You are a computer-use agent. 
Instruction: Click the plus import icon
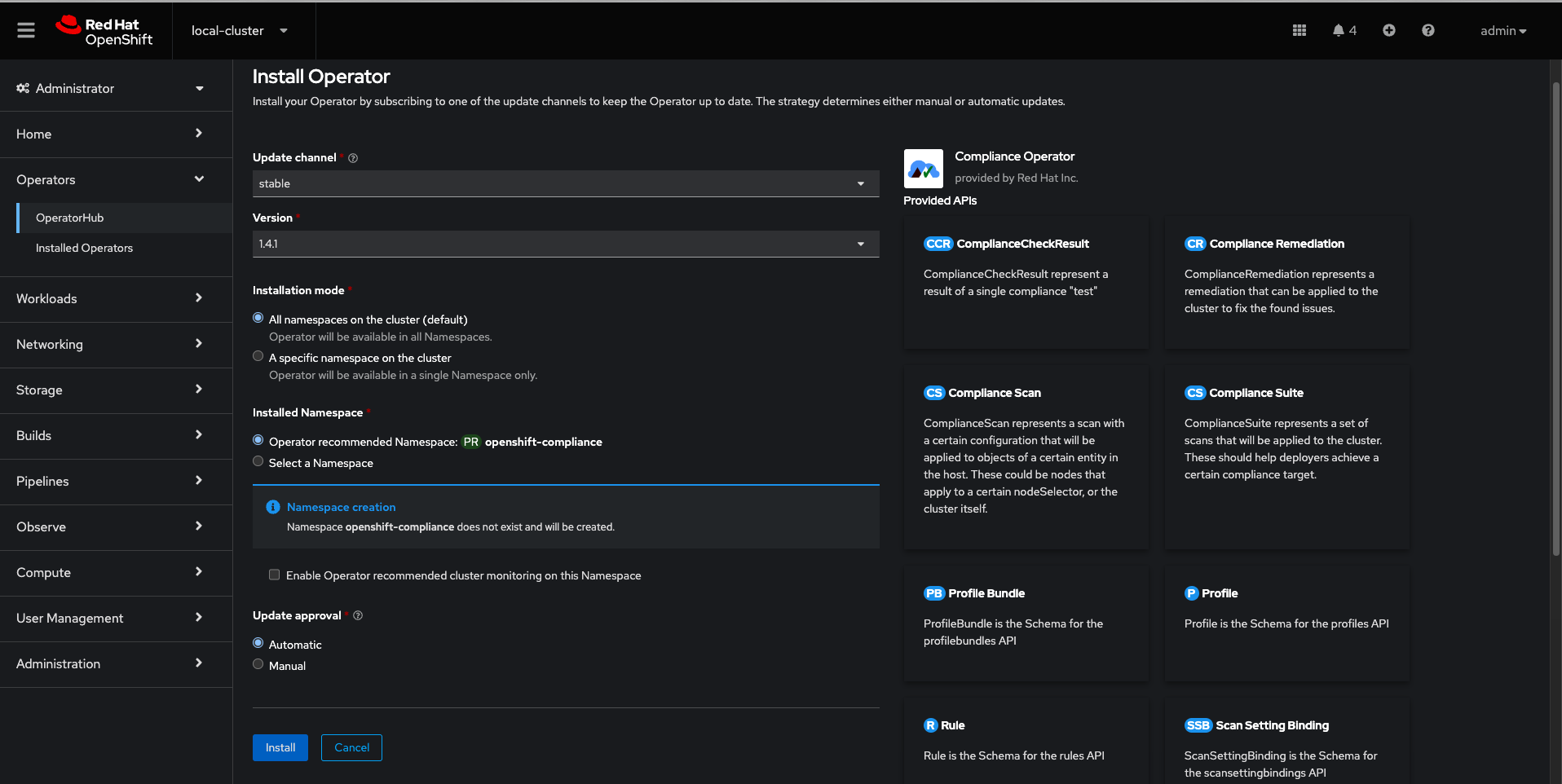pyautogui.click(x=1389, y=30)
